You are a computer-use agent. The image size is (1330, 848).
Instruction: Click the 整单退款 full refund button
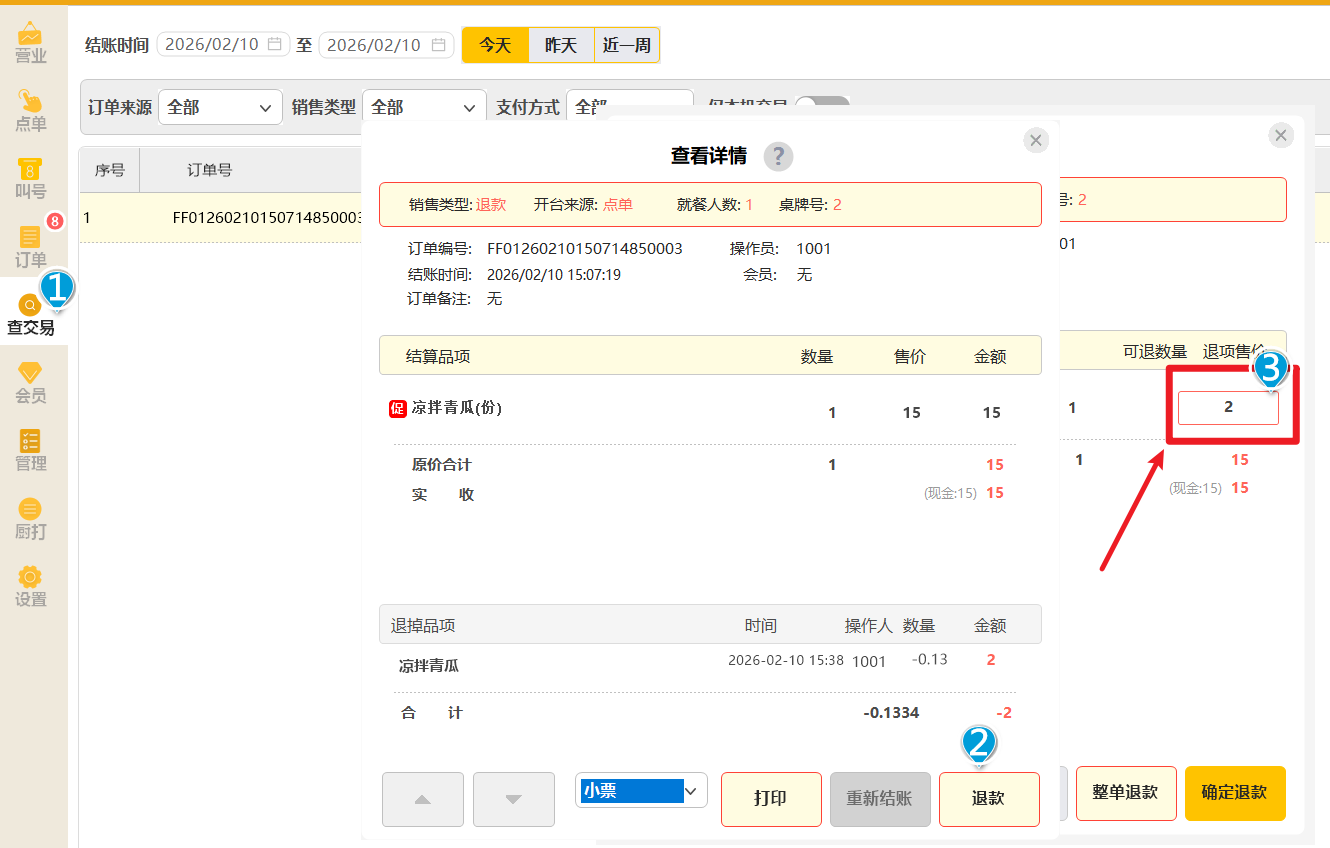[1126, 793]
